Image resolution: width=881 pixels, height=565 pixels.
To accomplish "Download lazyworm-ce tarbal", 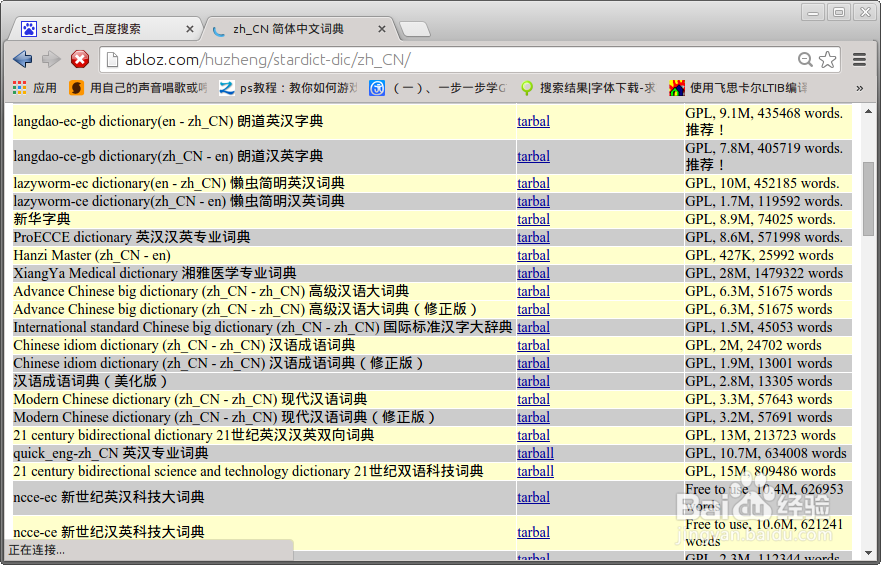I will (x=533, y=201).
